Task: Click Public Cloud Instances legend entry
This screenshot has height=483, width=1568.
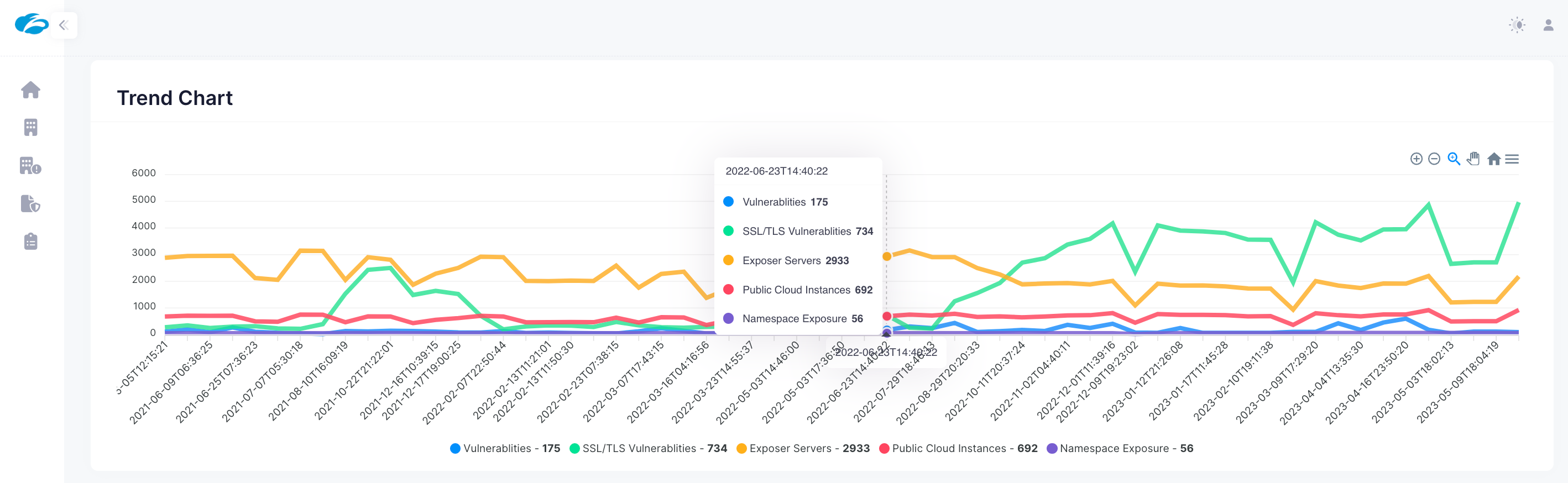Action: click(x=958, y=448)
